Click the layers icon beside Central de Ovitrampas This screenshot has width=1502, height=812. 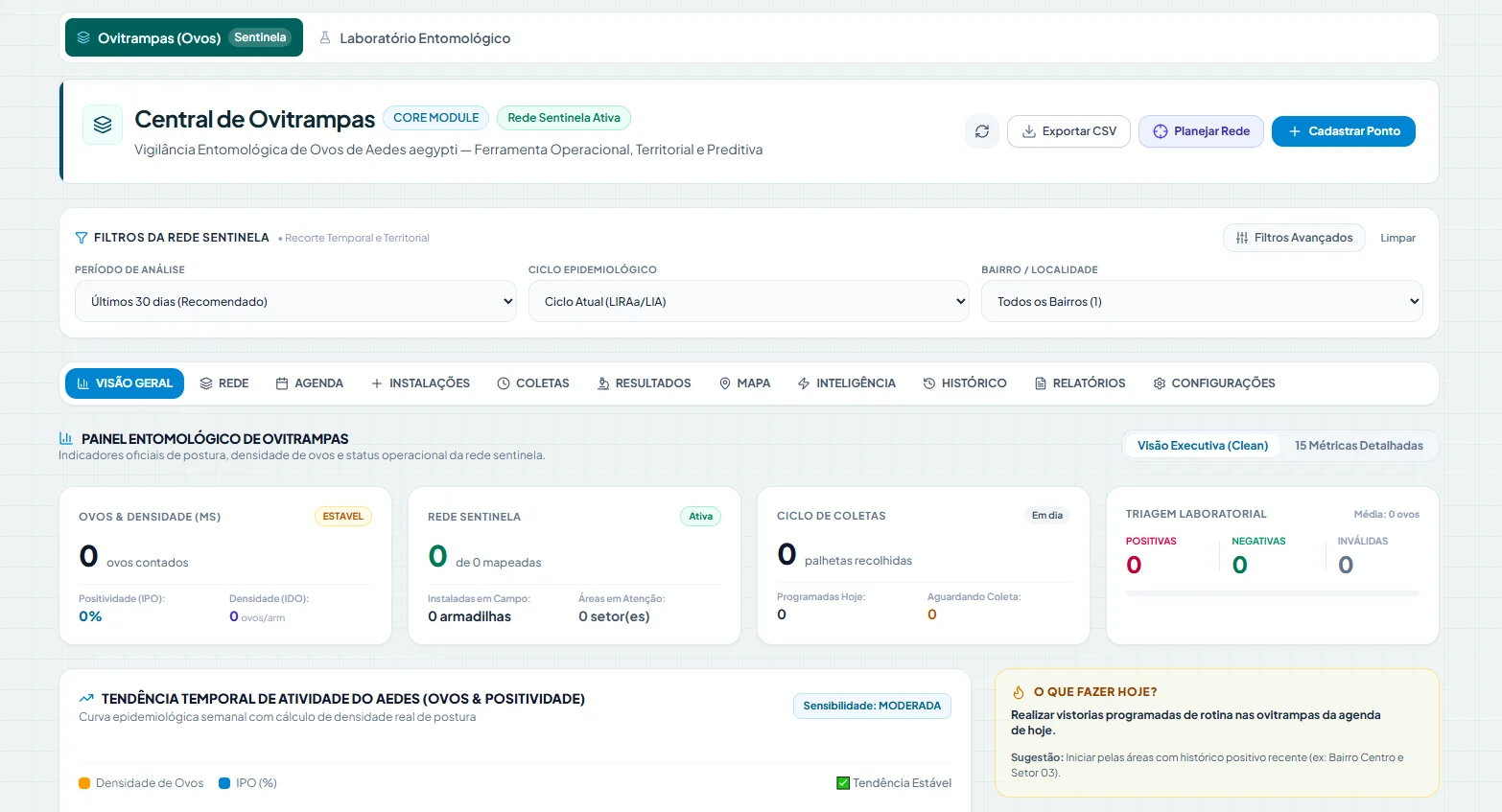[103, 125]
